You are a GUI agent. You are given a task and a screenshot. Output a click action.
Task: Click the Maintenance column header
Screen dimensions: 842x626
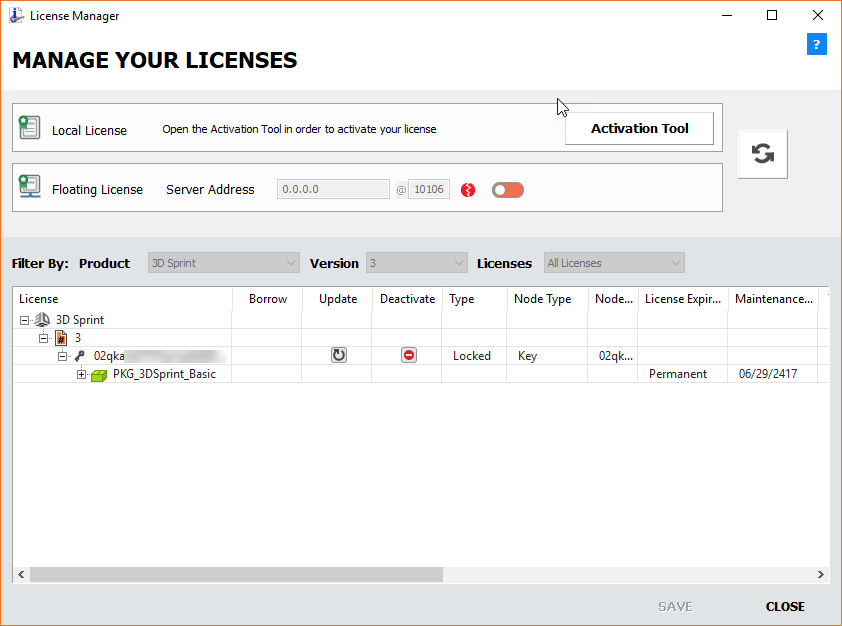(x=773, y=299)
